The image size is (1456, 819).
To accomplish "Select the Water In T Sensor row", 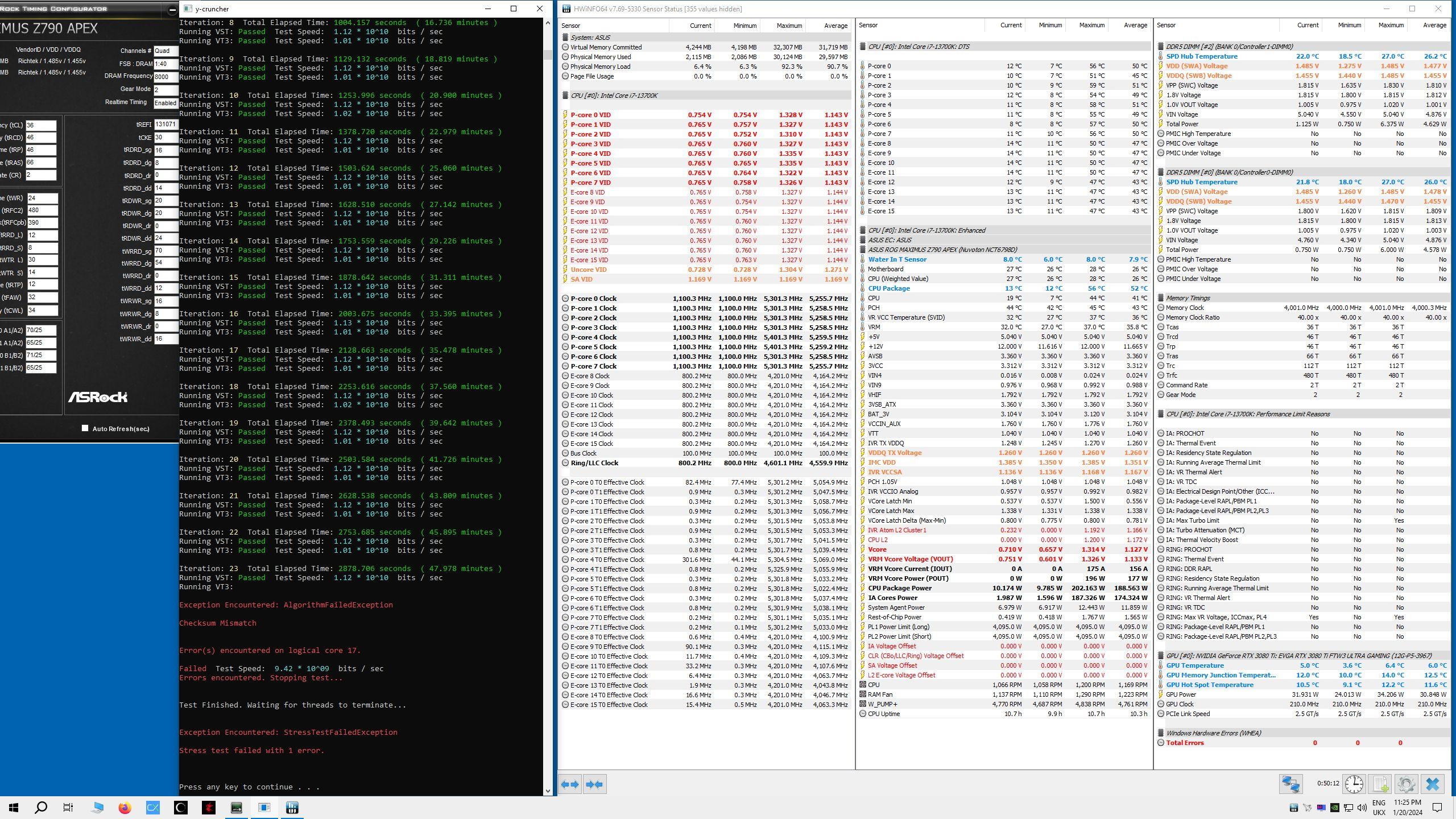I will [1004, 259].
